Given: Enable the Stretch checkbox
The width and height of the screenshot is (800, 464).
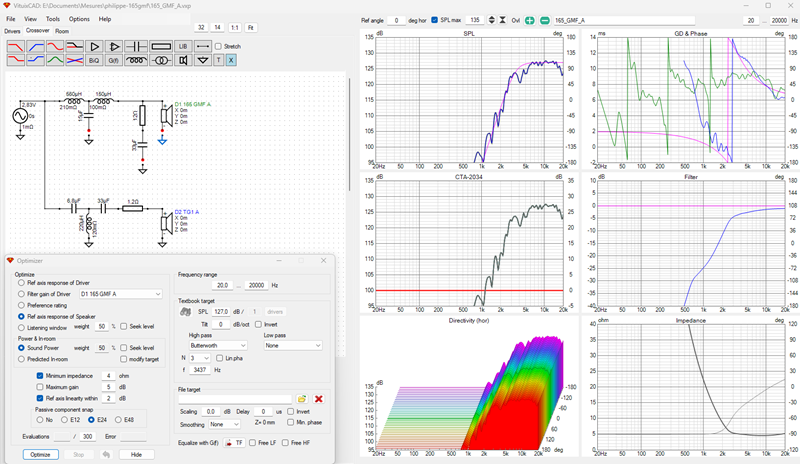Looking at the screenshot, I should click(218, 46).
